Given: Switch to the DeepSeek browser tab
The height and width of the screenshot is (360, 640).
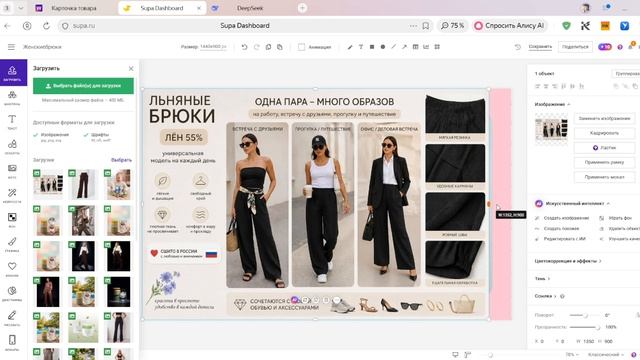Looking at the screenshot, I should (250, 8).
